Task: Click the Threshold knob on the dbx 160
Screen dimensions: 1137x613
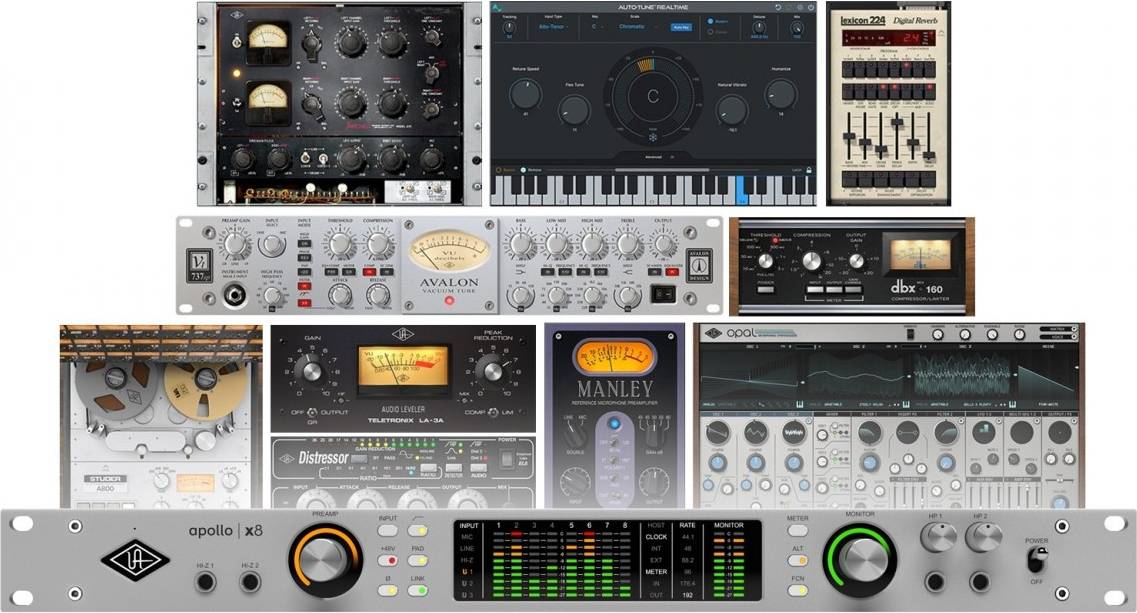Action: point(766,261)
